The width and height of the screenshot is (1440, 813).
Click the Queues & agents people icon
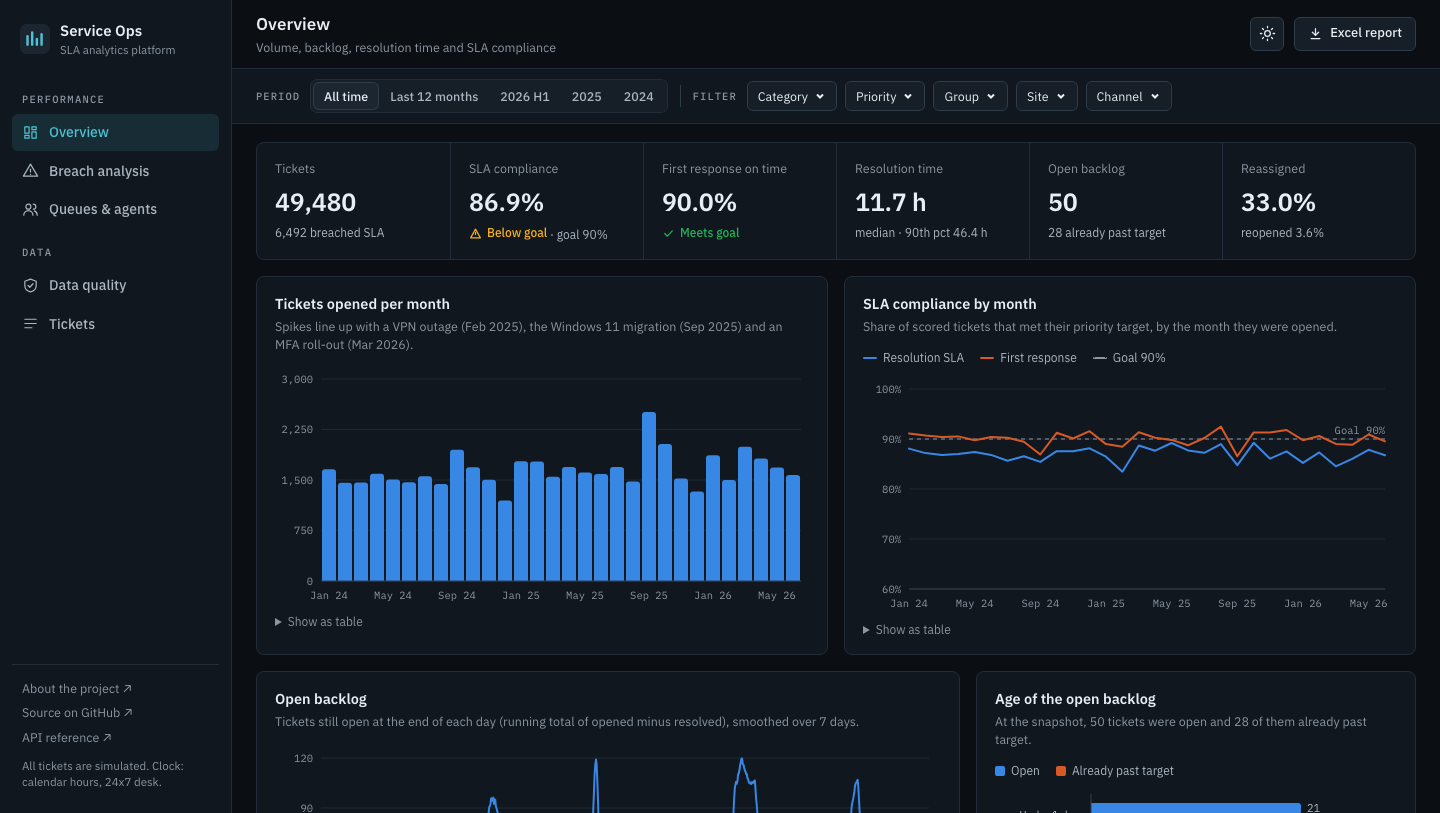tap(30, 209)
